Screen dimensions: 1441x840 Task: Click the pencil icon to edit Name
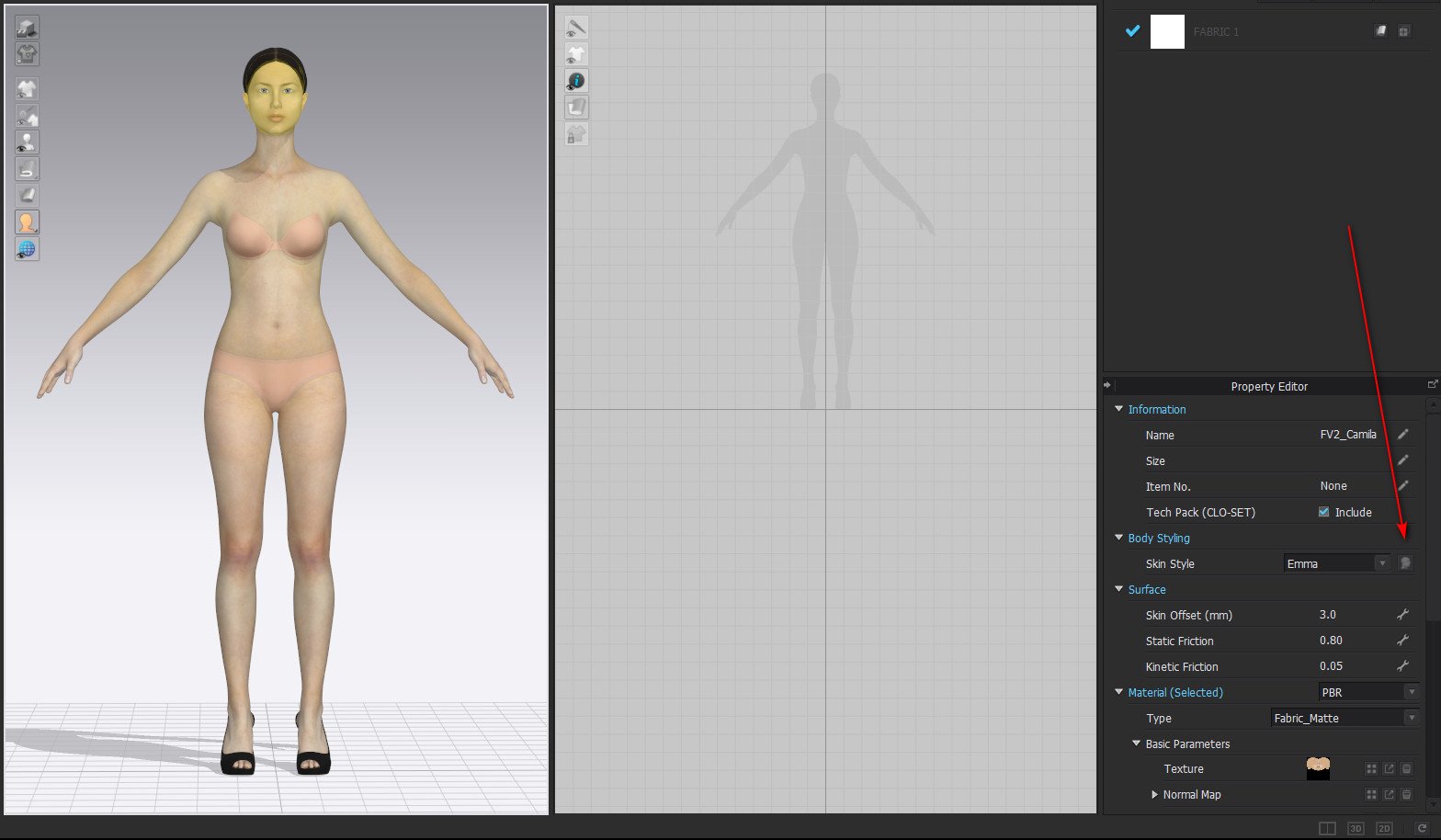click(1403, 435)
